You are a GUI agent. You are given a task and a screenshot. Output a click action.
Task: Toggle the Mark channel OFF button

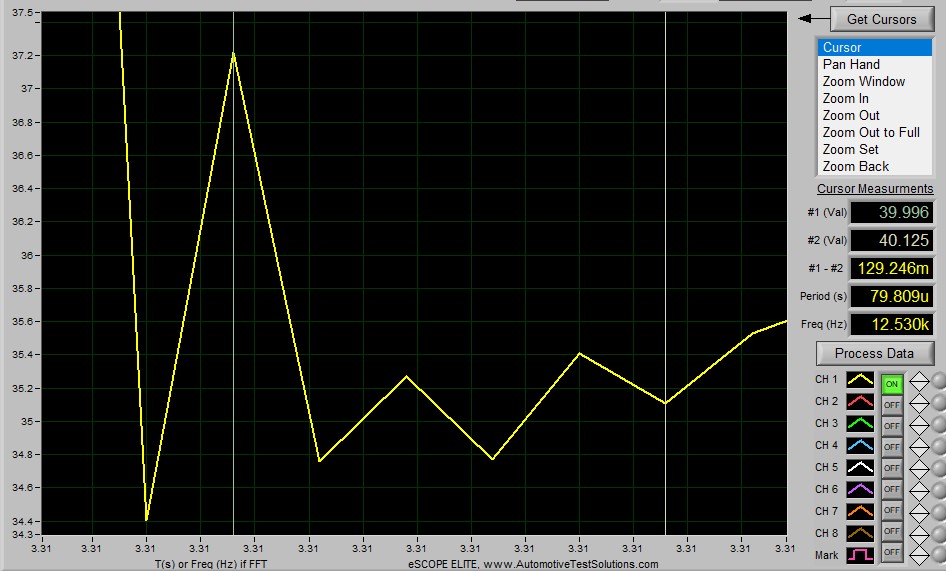pos(892,553)
